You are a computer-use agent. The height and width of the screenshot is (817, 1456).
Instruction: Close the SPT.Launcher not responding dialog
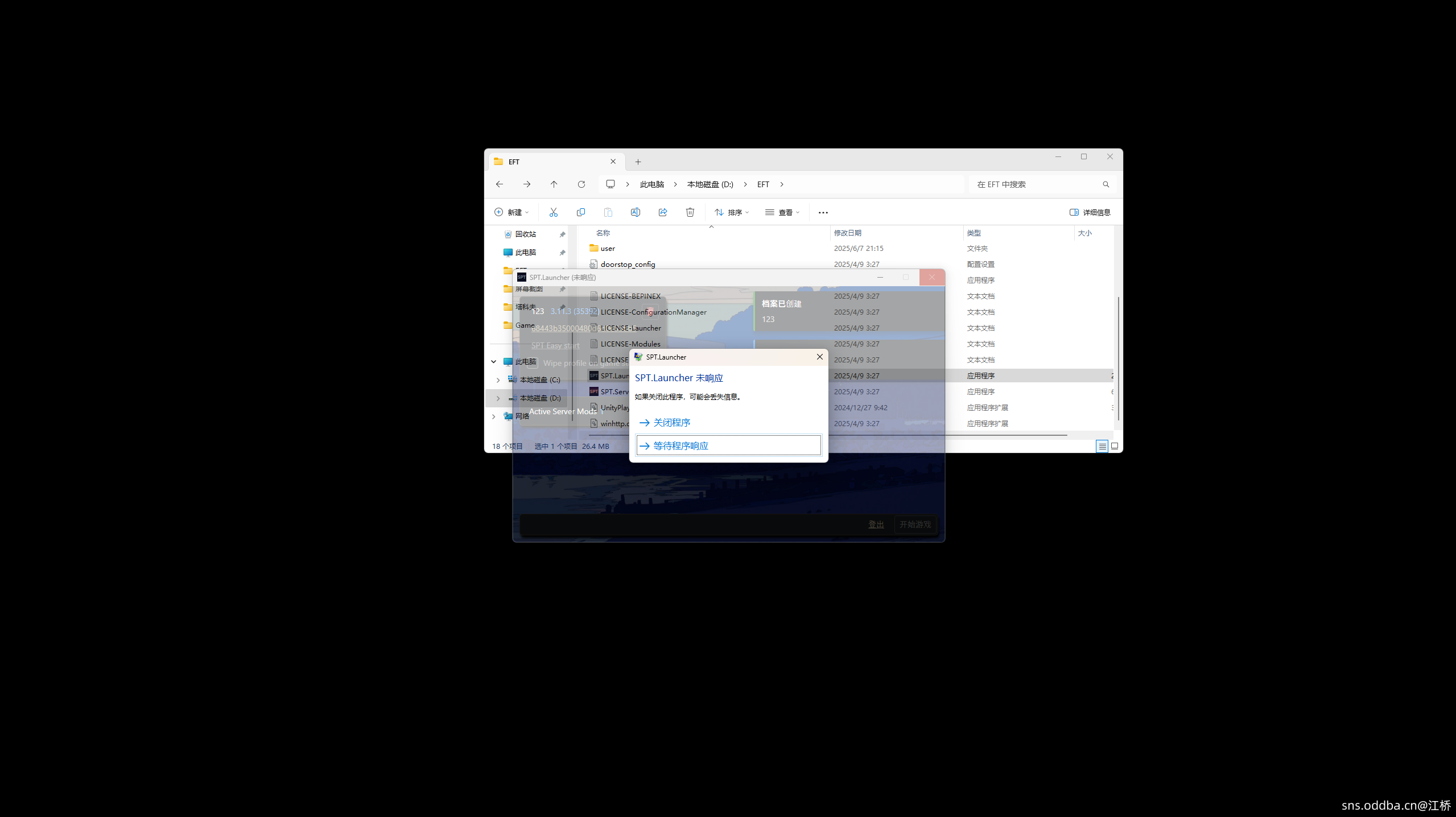pyautogui.click(x=819, y=357)
